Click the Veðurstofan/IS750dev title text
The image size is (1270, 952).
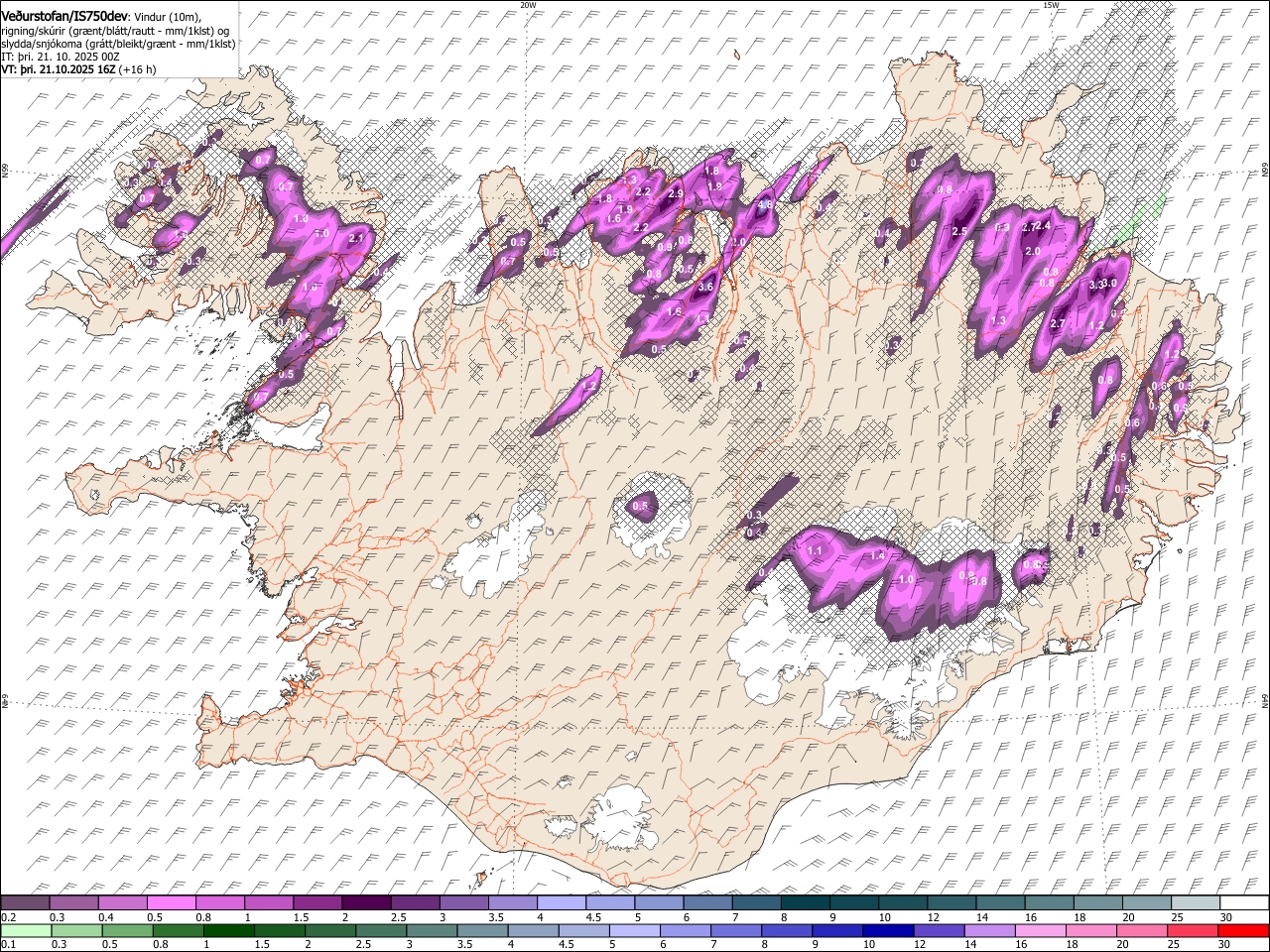pos(64,15)
